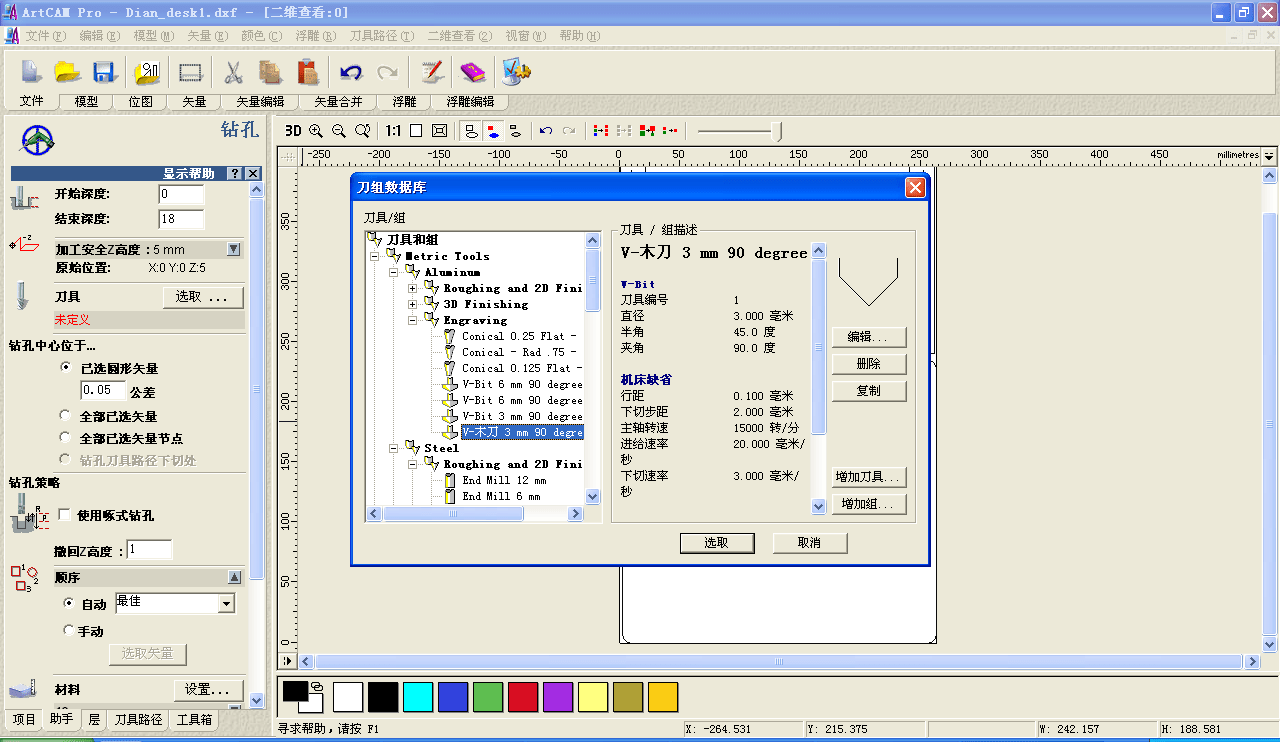
Task: Click the zoom slider handle in 2D toolbar
Action: 778,131
